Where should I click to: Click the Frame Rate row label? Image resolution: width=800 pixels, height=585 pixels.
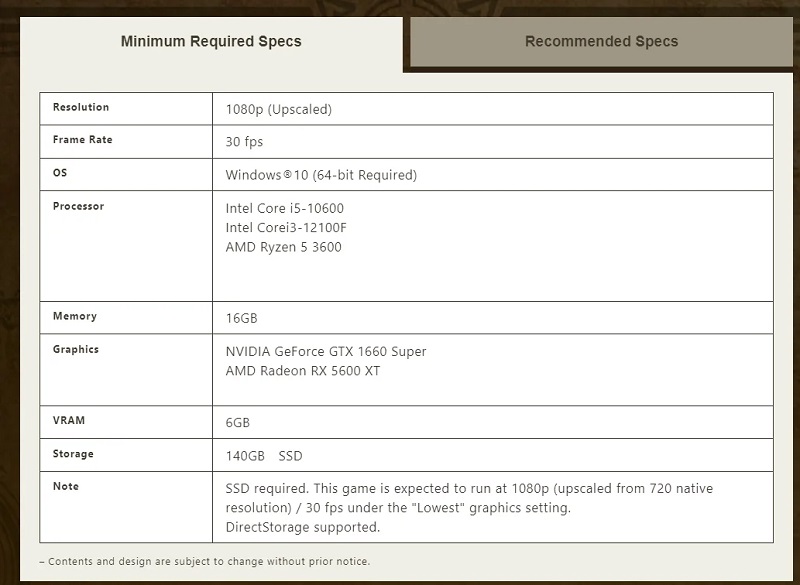pos(82,140)
